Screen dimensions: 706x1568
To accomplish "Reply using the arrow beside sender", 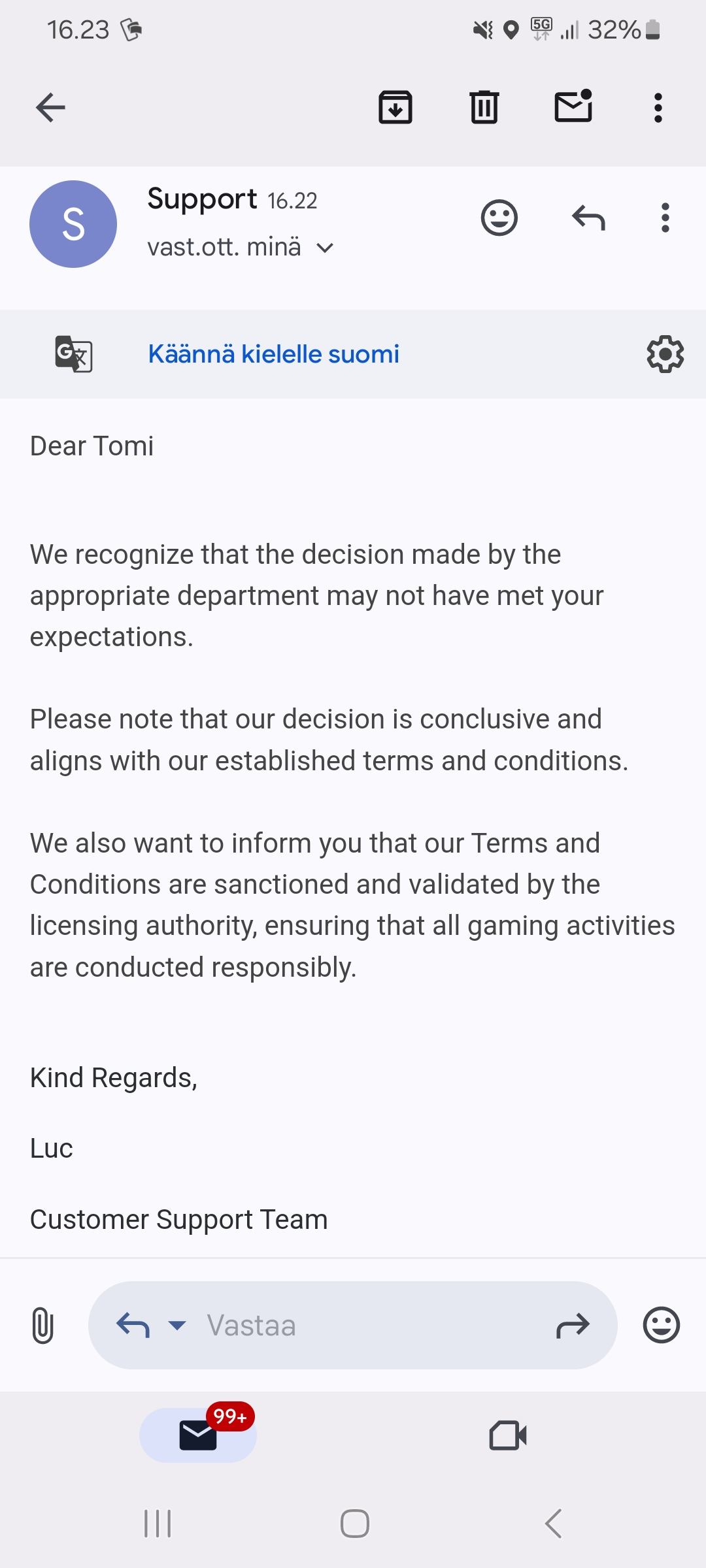I will [588, 218].
